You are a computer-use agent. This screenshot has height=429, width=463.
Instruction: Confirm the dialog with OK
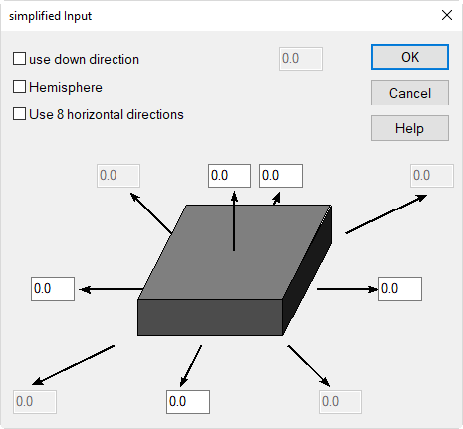(410, 57)
